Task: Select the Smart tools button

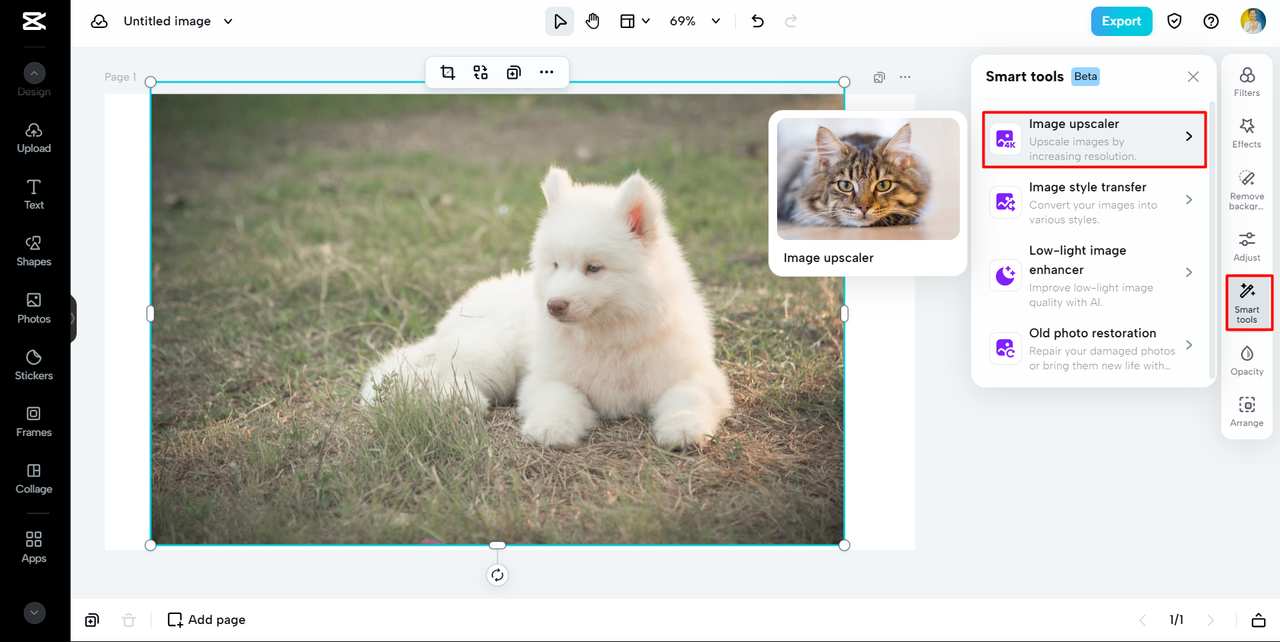Action: pos(1247,303)
